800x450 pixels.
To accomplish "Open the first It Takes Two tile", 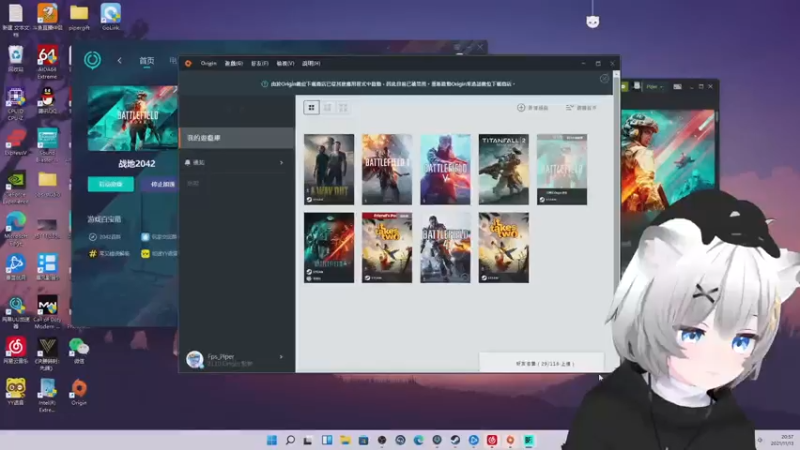I will click(x=387, y=248).
